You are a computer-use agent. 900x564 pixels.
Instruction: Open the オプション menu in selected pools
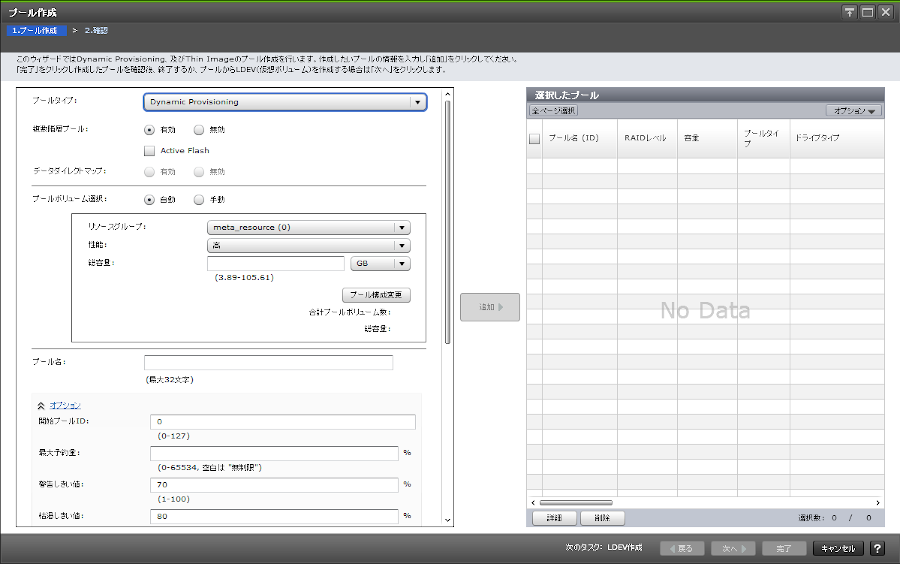pyautogui.click(x=851, y=111)
